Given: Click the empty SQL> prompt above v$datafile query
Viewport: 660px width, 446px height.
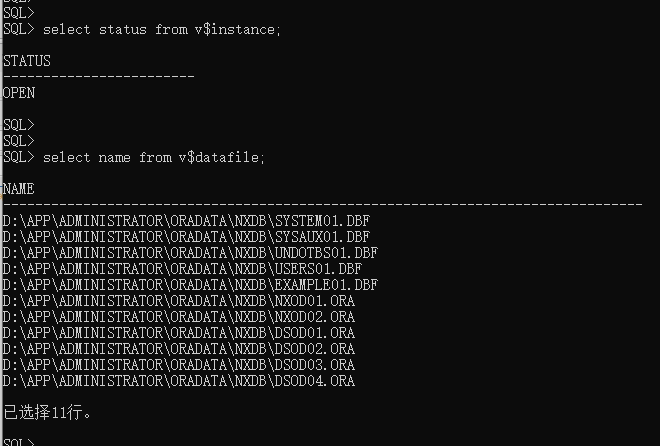Looking at the screenshot, I should [x=19, y=141].
